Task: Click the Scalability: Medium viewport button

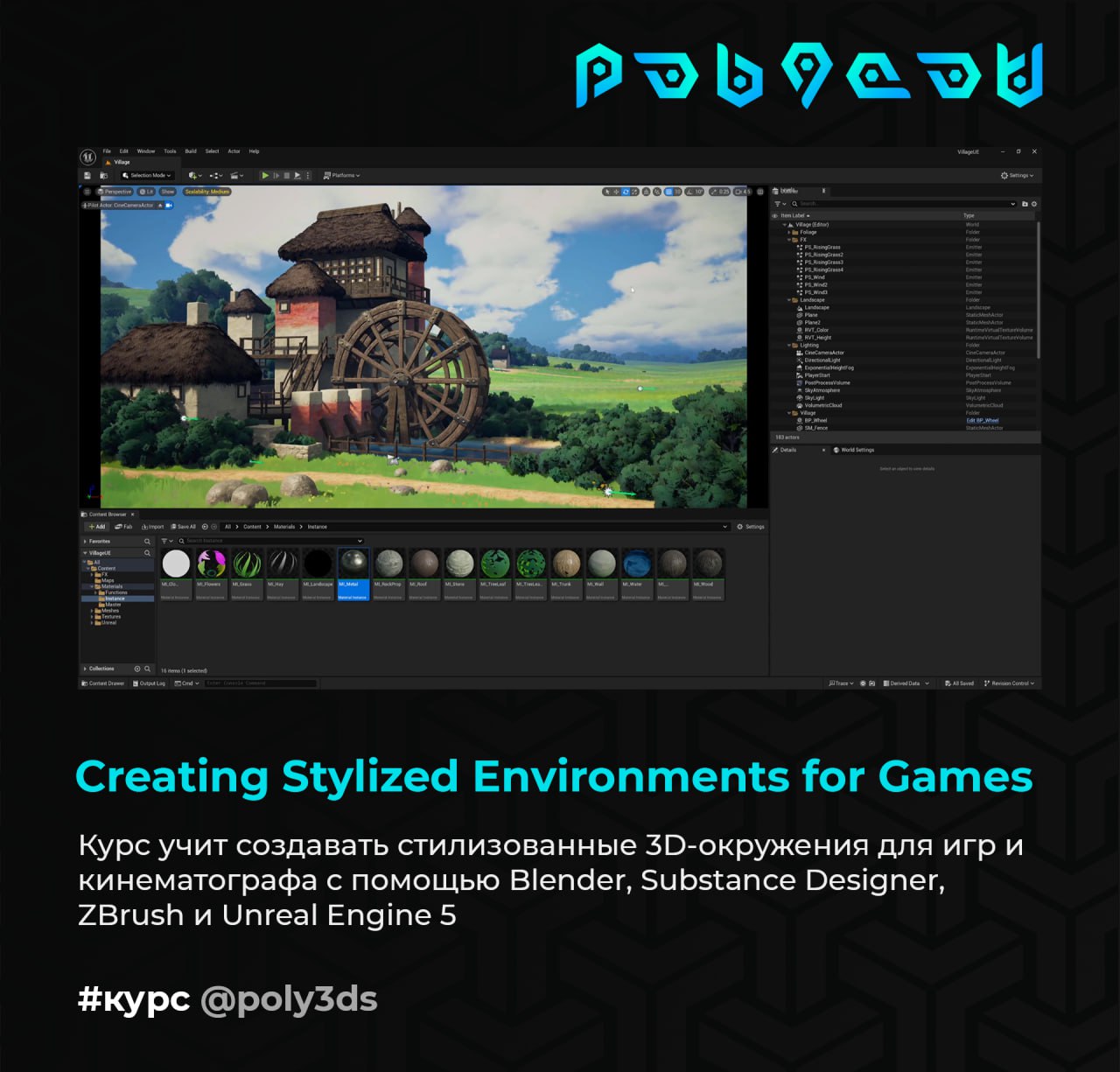Action: 206,192
